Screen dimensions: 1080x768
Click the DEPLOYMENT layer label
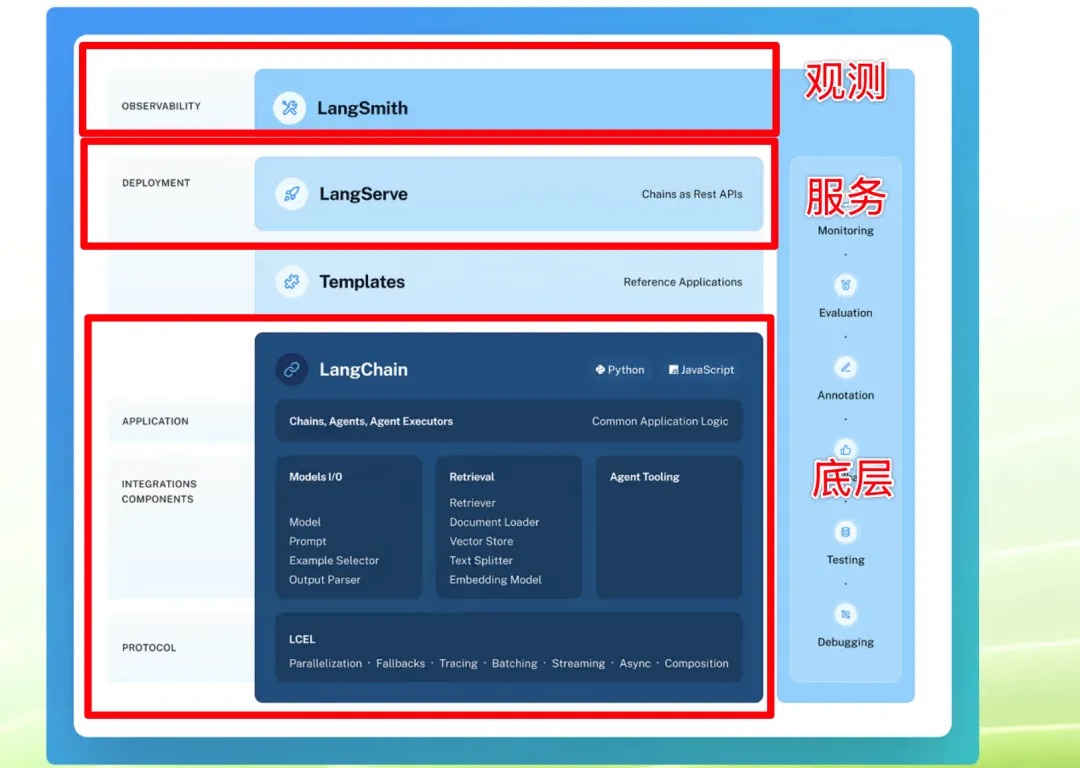(156, 183)
